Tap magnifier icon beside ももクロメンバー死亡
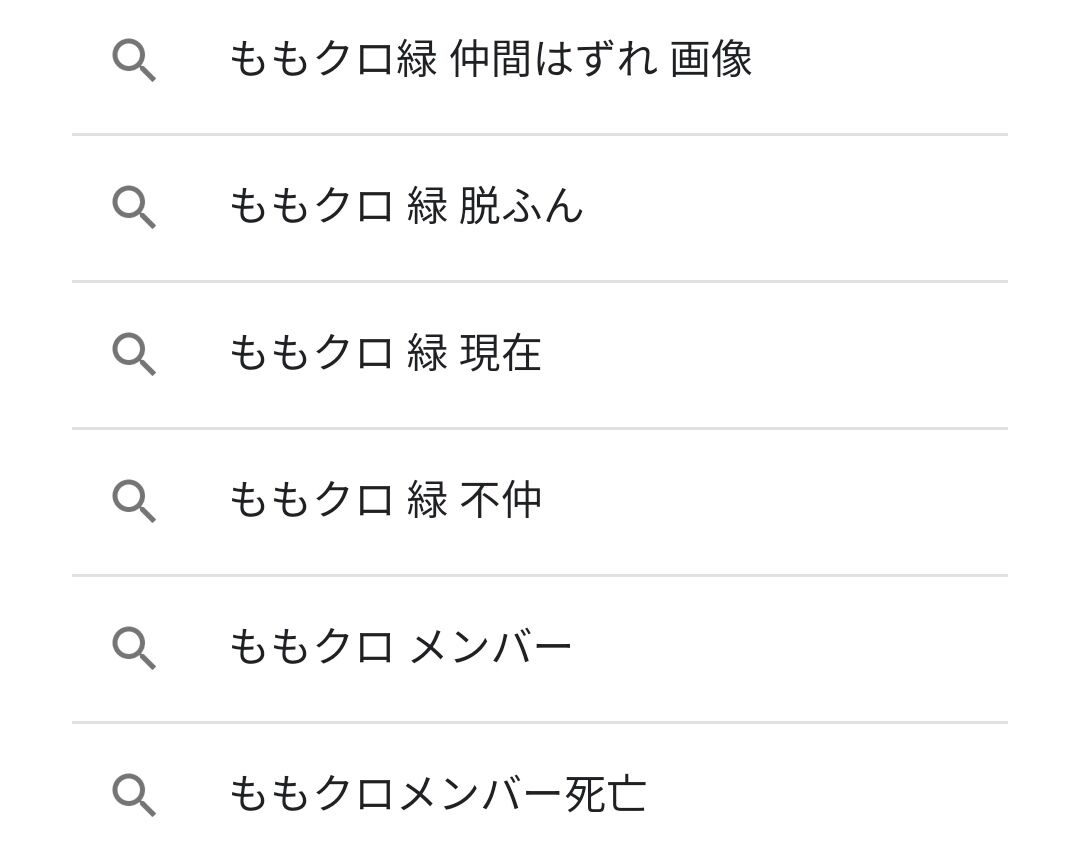Viewport: 1080px width, 866px height. tap(133, 795)
